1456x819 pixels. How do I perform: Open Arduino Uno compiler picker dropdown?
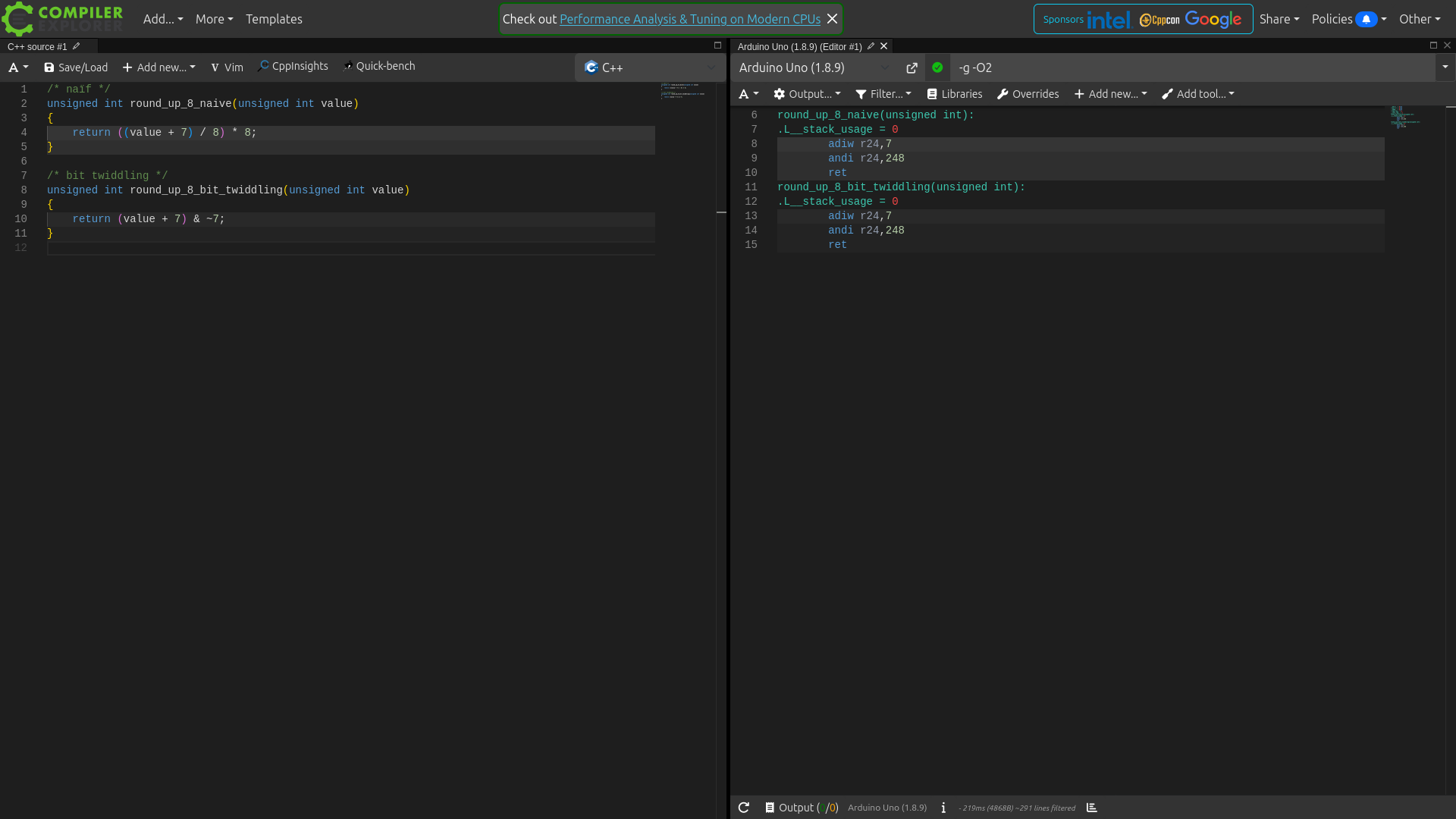(814, 67)
